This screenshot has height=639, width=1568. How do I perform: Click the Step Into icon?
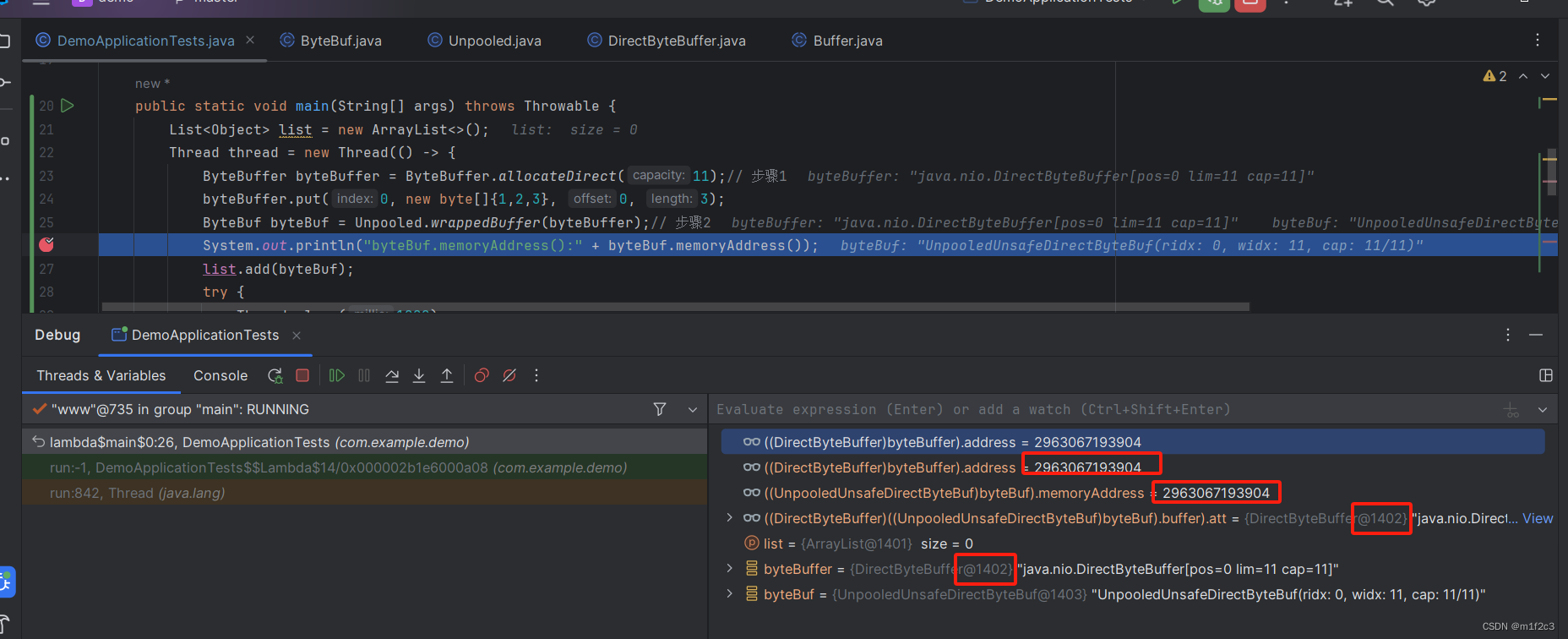pyautogui.click(x=419, y=375)
